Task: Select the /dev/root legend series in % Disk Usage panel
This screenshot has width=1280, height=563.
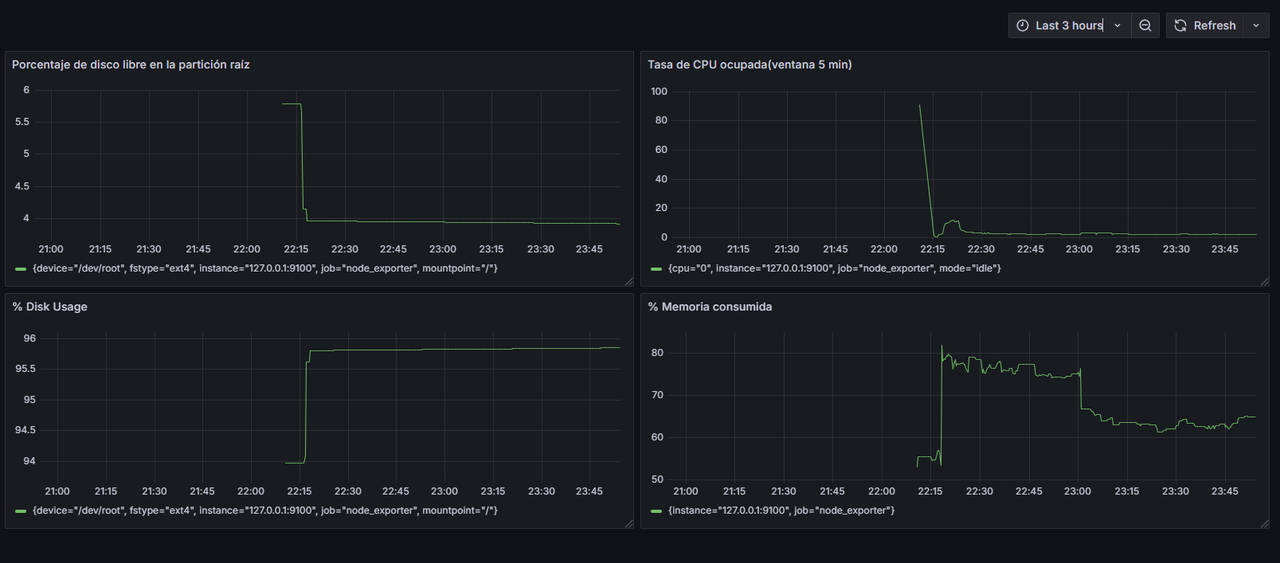Action: click(x=265, y=510)
